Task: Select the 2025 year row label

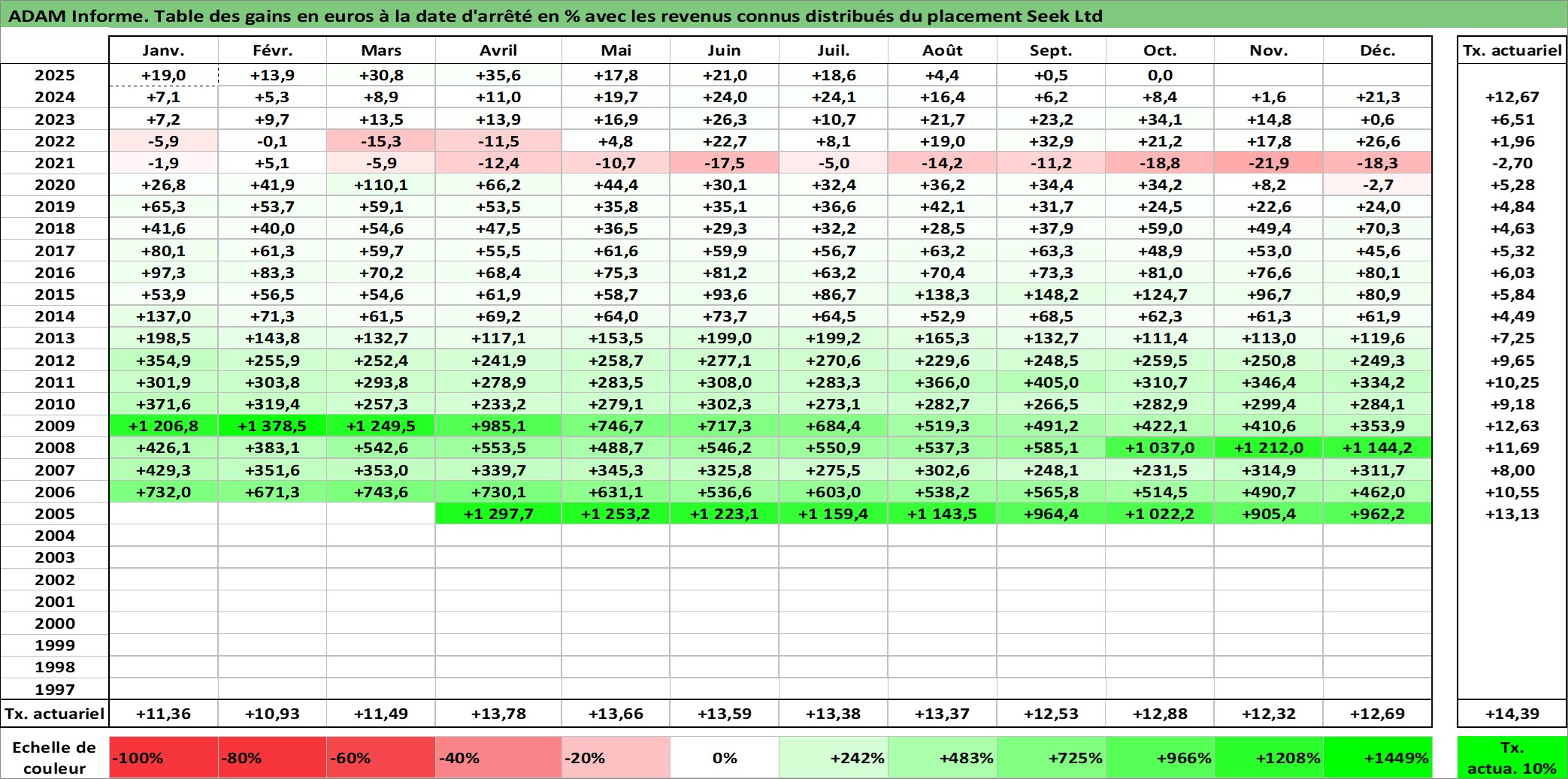Action: click(x=55, y=75)
